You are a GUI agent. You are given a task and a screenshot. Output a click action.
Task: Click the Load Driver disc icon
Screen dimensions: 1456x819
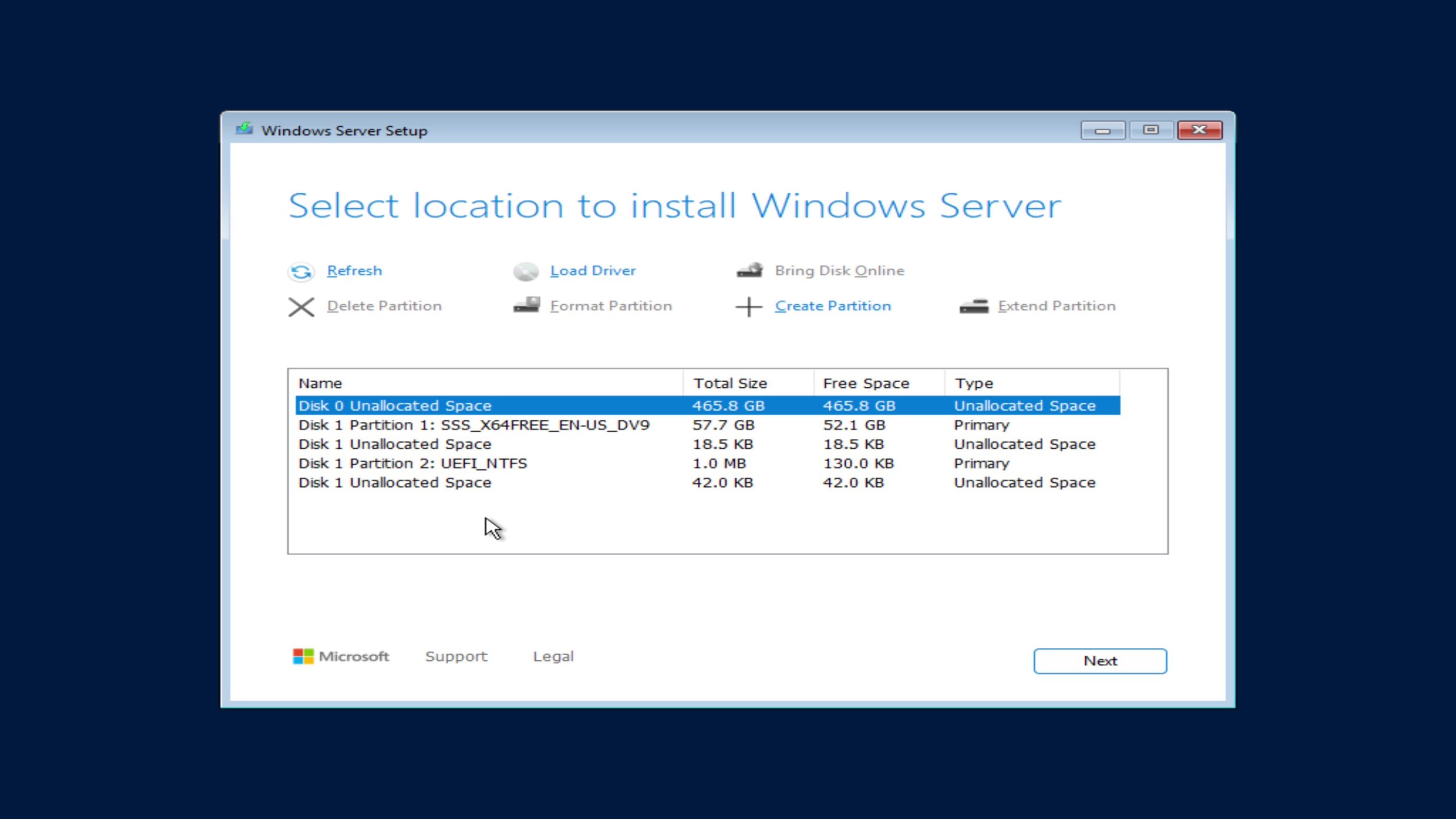pos(527,271)
